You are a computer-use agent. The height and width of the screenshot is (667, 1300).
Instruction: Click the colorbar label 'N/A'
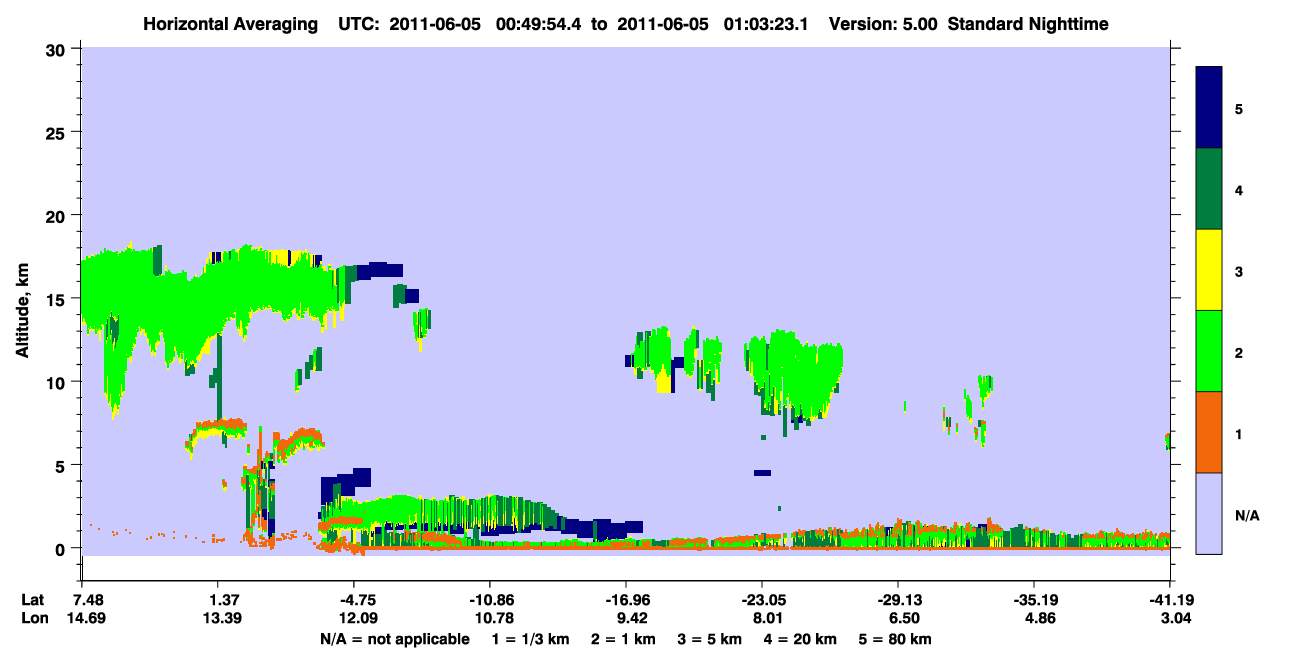click(1247, 515)
